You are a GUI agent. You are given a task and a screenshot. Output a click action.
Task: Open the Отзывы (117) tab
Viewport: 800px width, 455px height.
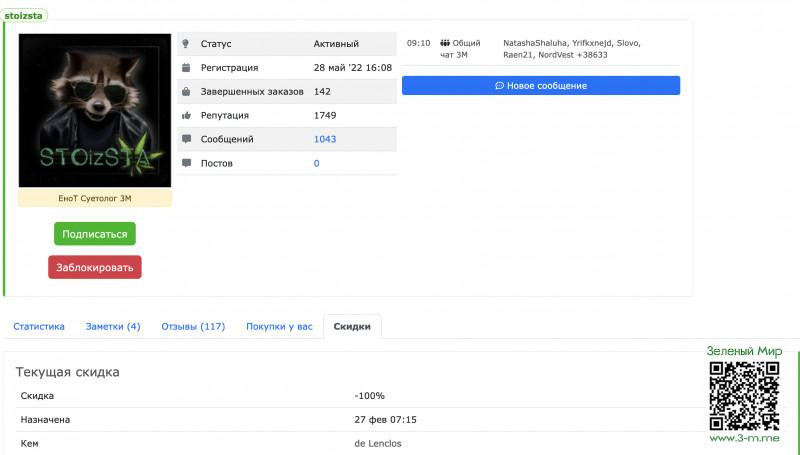pos(193,326)
